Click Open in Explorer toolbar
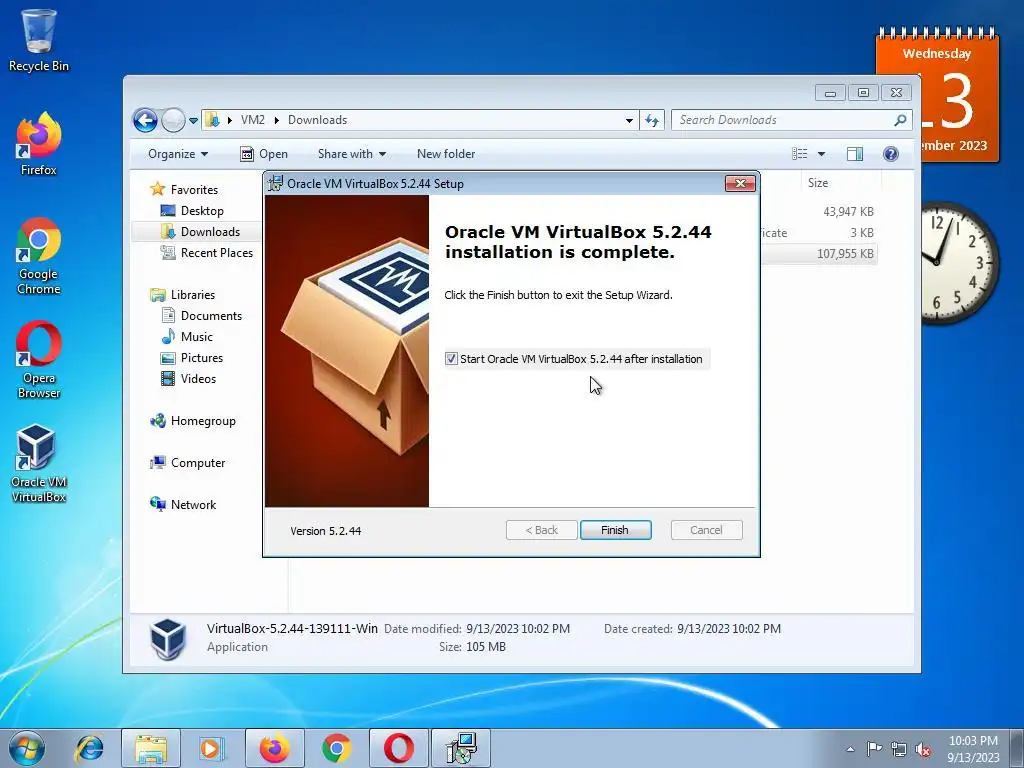 pyautogui.click(x=264, y=154)
